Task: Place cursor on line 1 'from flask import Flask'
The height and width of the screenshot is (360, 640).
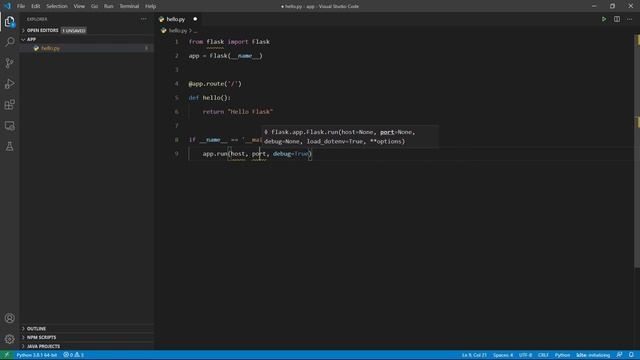Action: (229, 42)
